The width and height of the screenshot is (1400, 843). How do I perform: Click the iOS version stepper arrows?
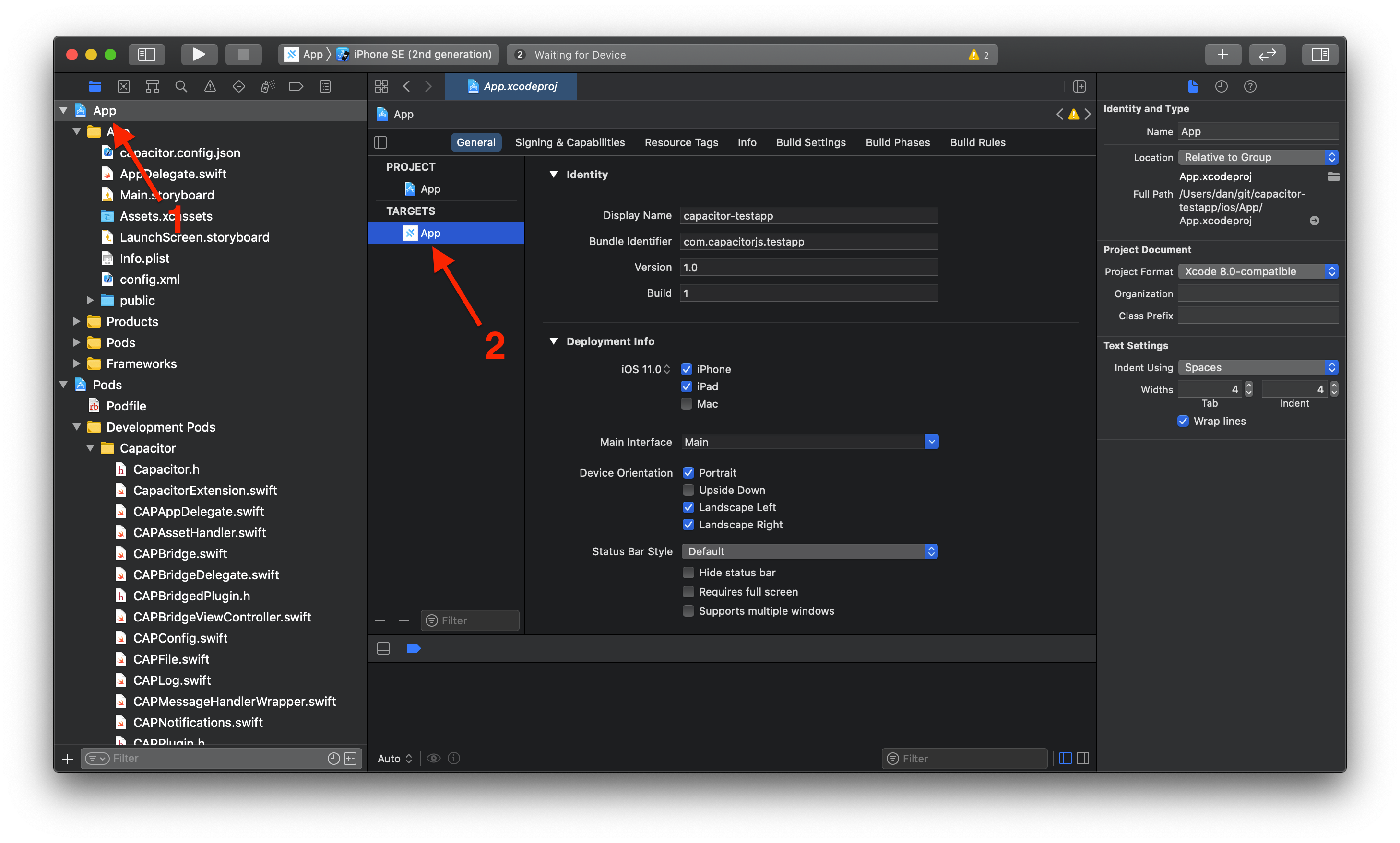tap(667, 369)
